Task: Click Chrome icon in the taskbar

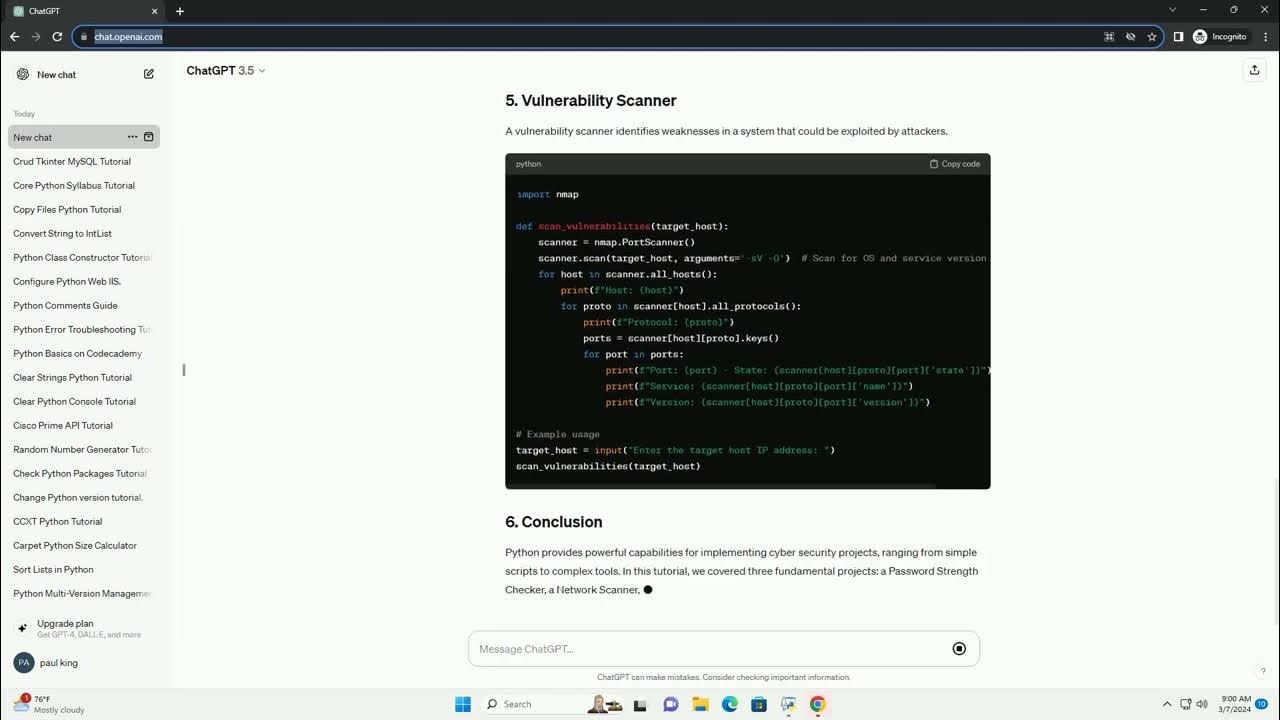Action: click(x=818, y=704)
